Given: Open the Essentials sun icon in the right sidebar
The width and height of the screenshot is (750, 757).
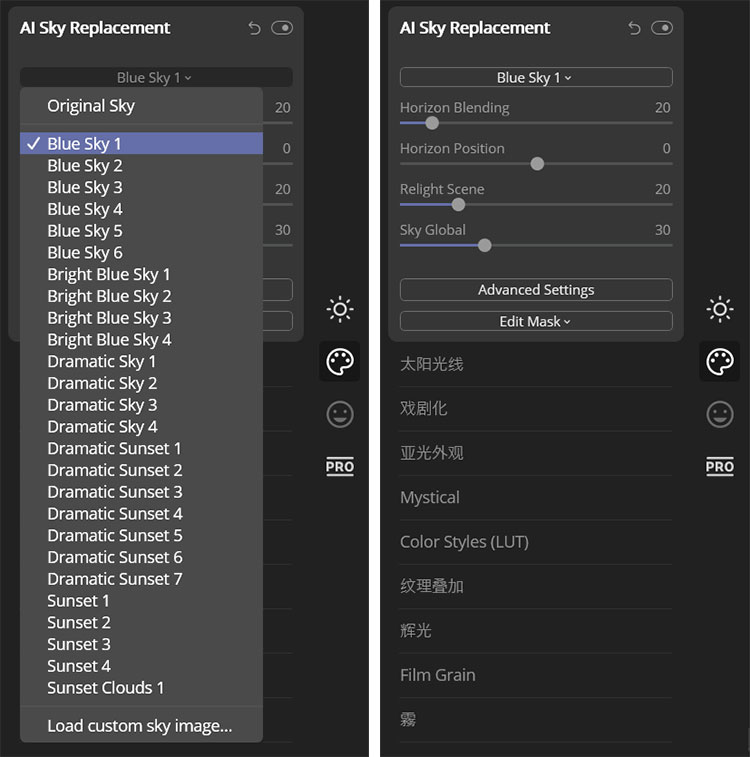Looking at the screenshot, I should click(720, 309).
